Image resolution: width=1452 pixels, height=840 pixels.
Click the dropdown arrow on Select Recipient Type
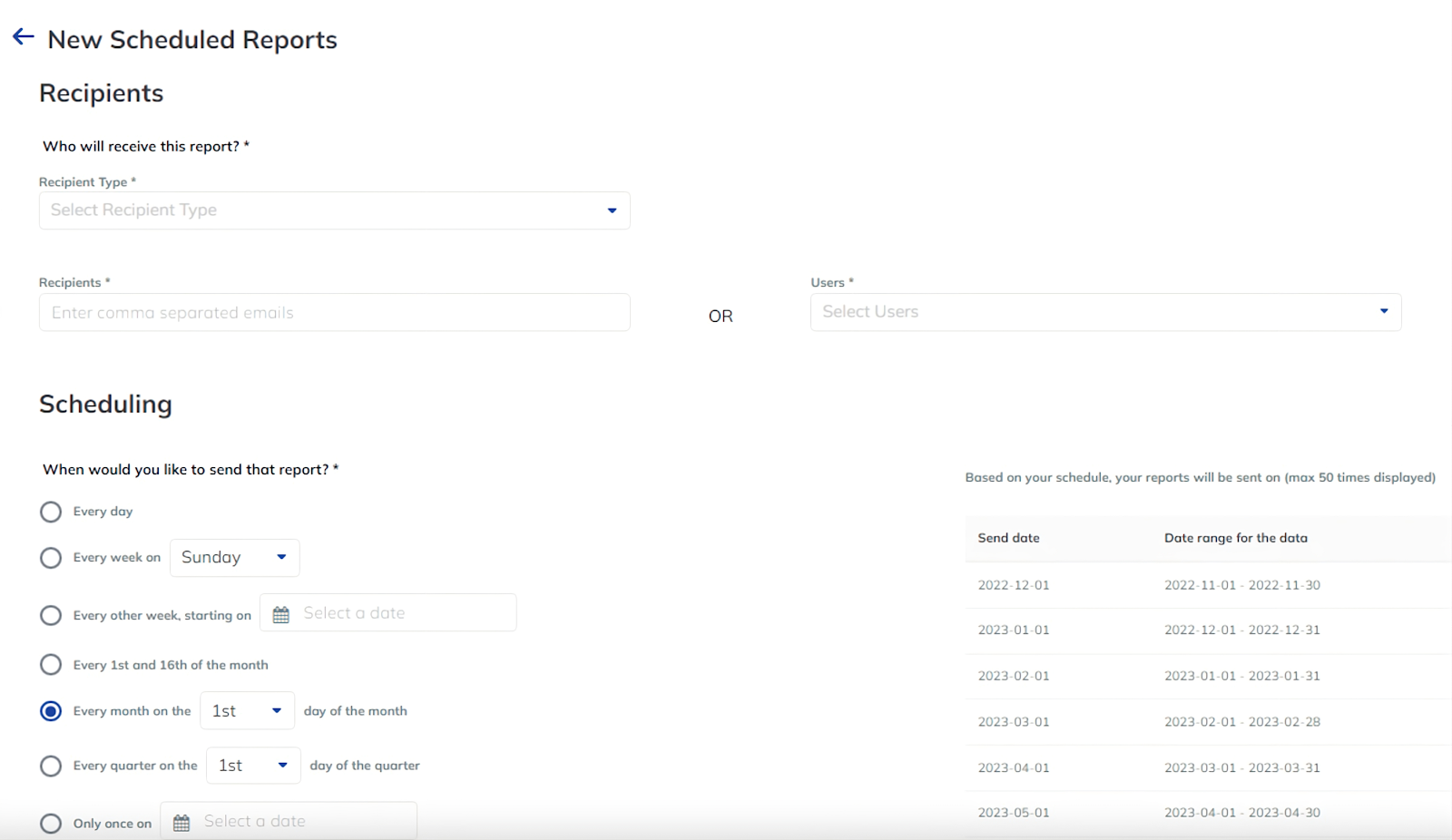pyautogui.click(x=612, y=210)
